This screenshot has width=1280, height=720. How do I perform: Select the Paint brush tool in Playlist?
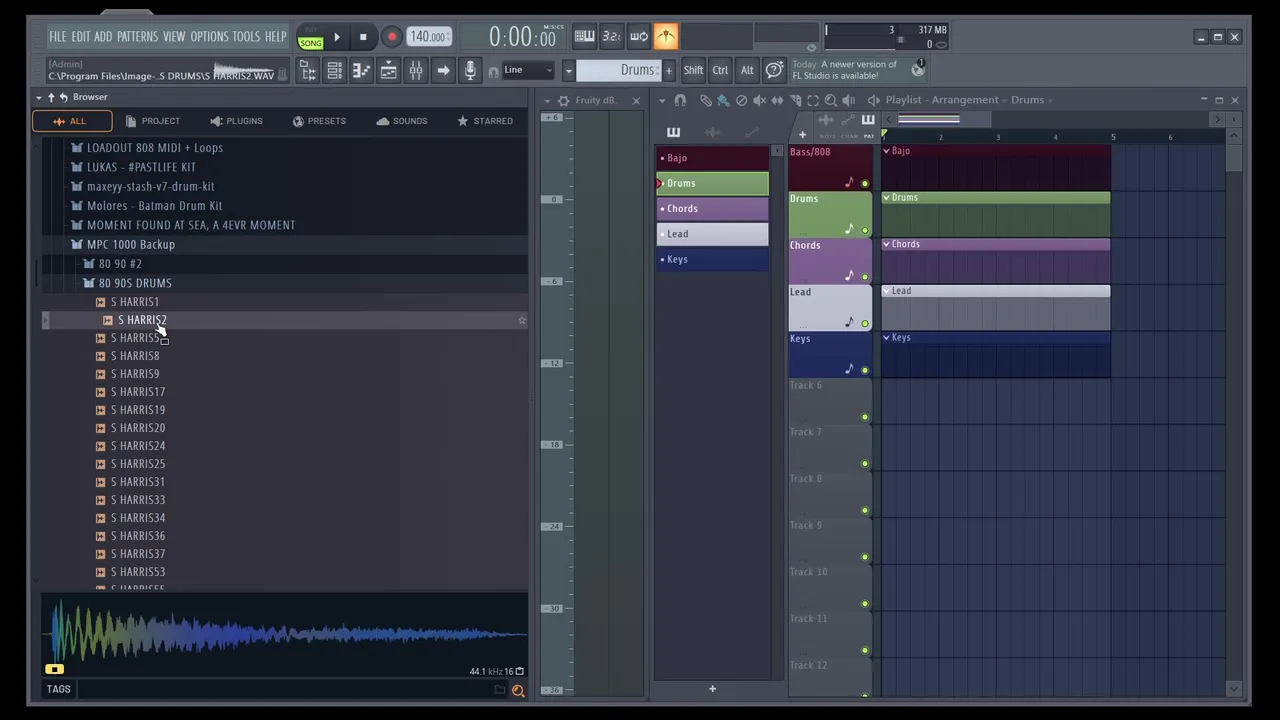tap(723, 100)
